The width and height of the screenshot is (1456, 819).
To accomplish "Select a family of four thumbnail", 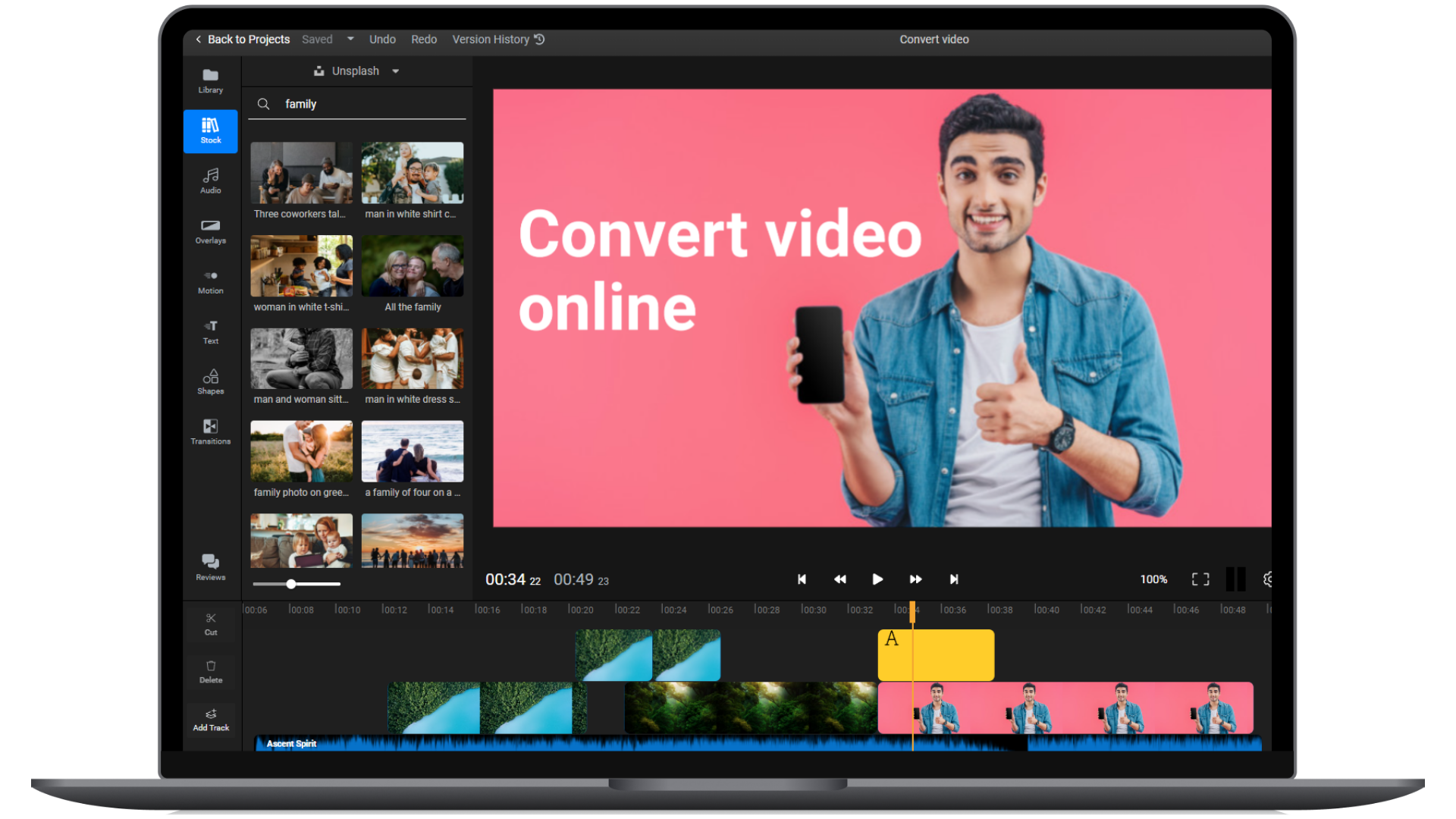I will (x=413, y=451).
